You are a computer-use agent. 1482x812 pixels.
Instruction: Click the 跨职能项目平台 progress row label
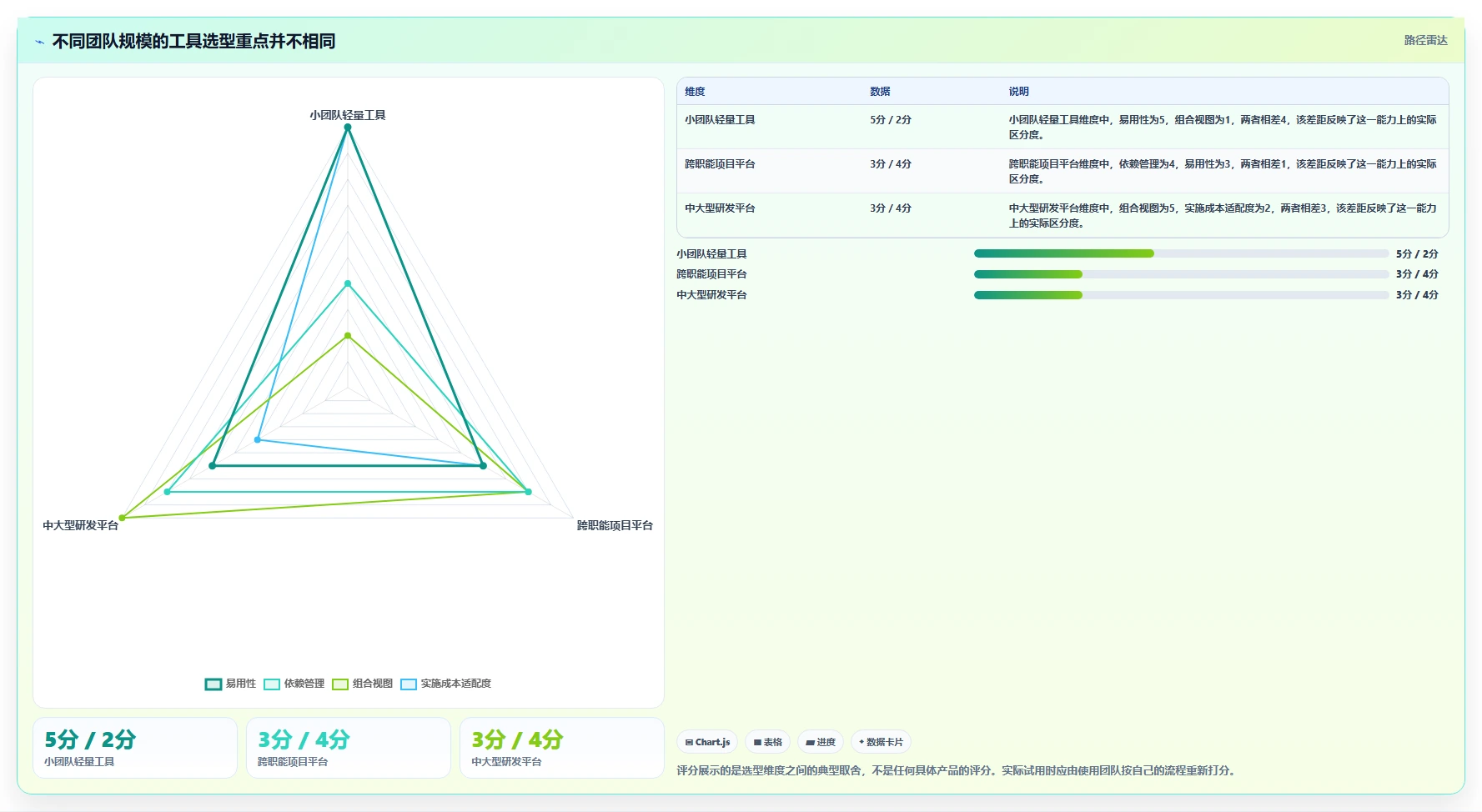click(x=711, y=274)
